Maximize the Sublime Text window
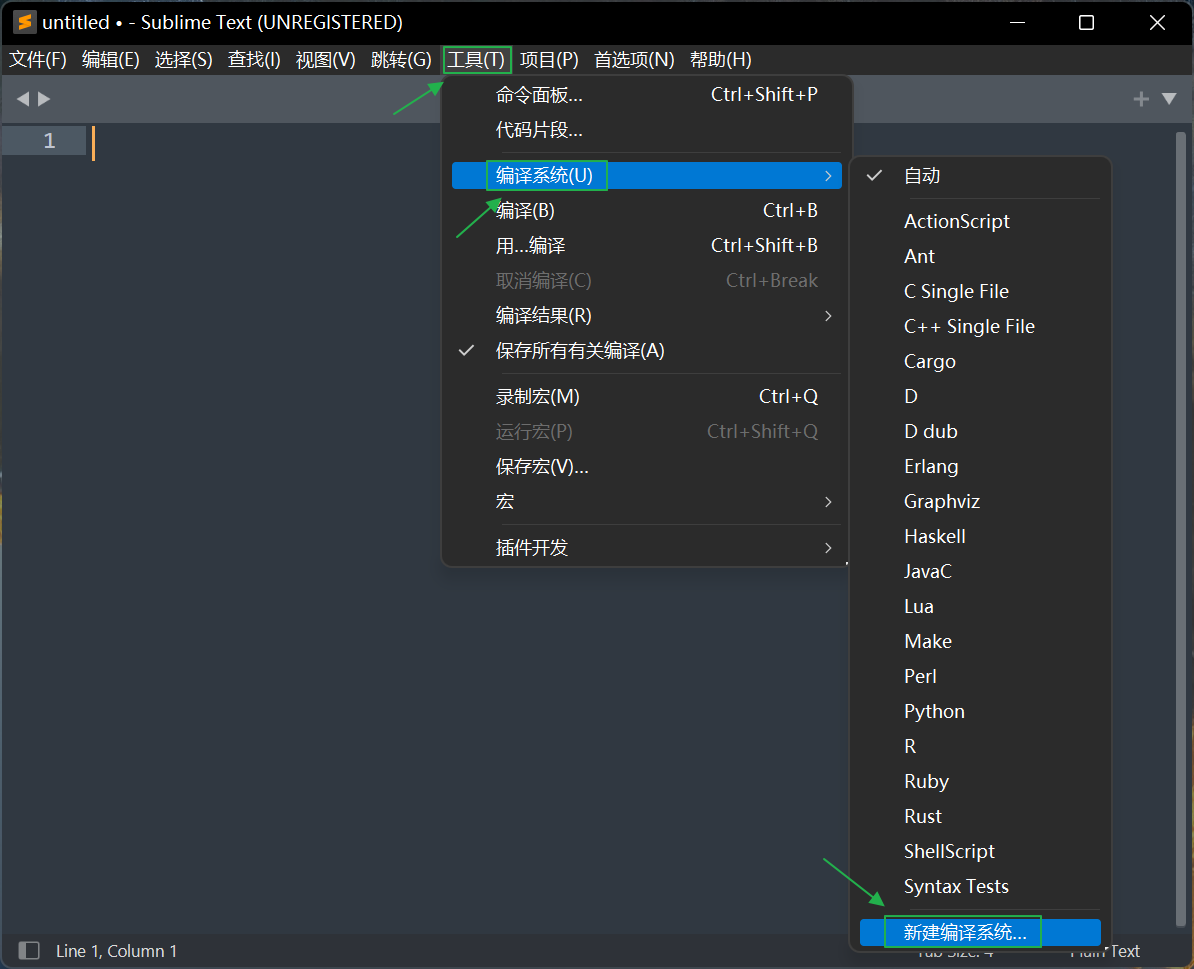The image size is (1194, 969). [x=1087, y=23]
